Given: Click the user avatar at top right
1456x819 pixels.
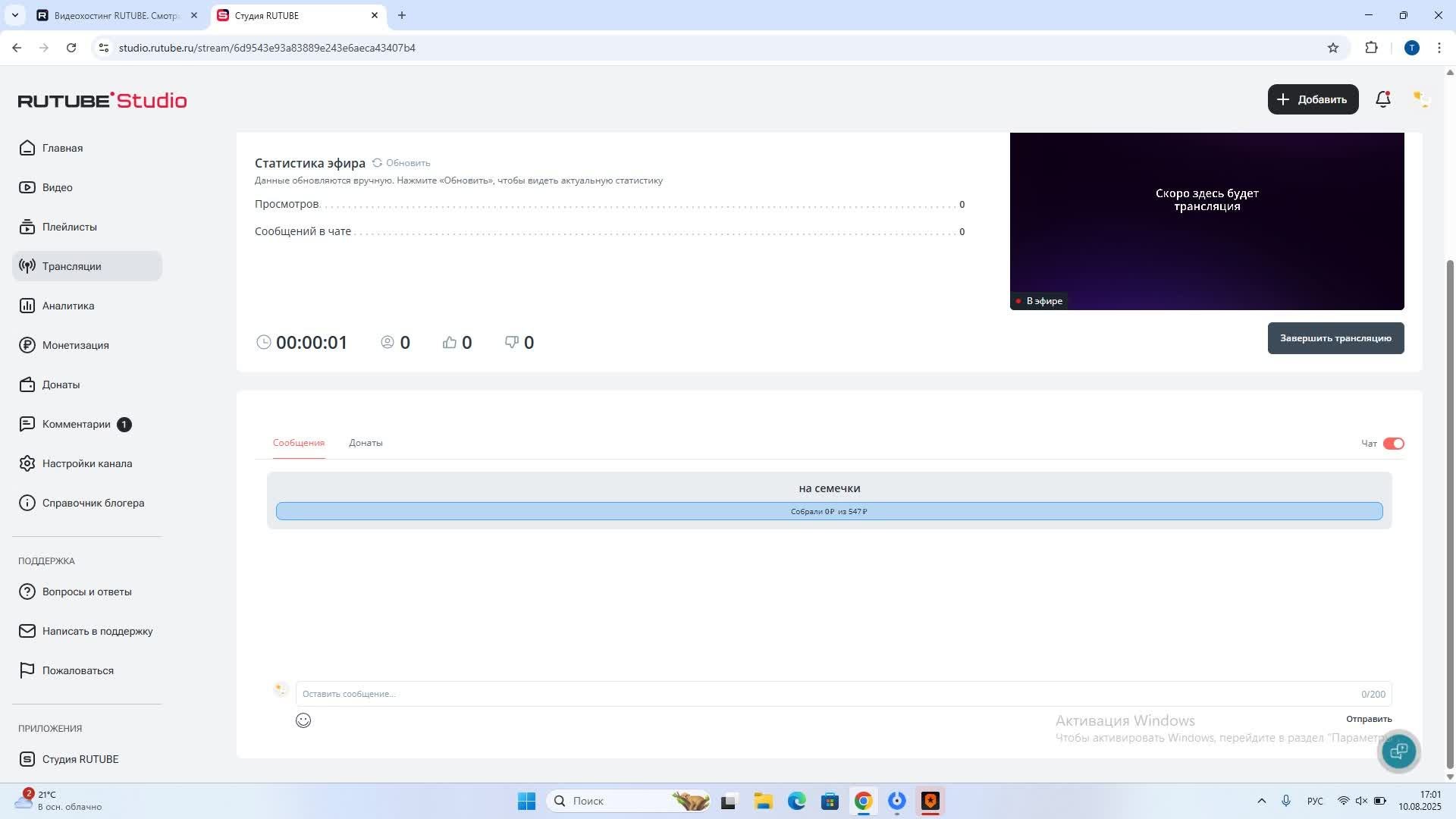Looking at the screenshot, I should click(1420, 99).
